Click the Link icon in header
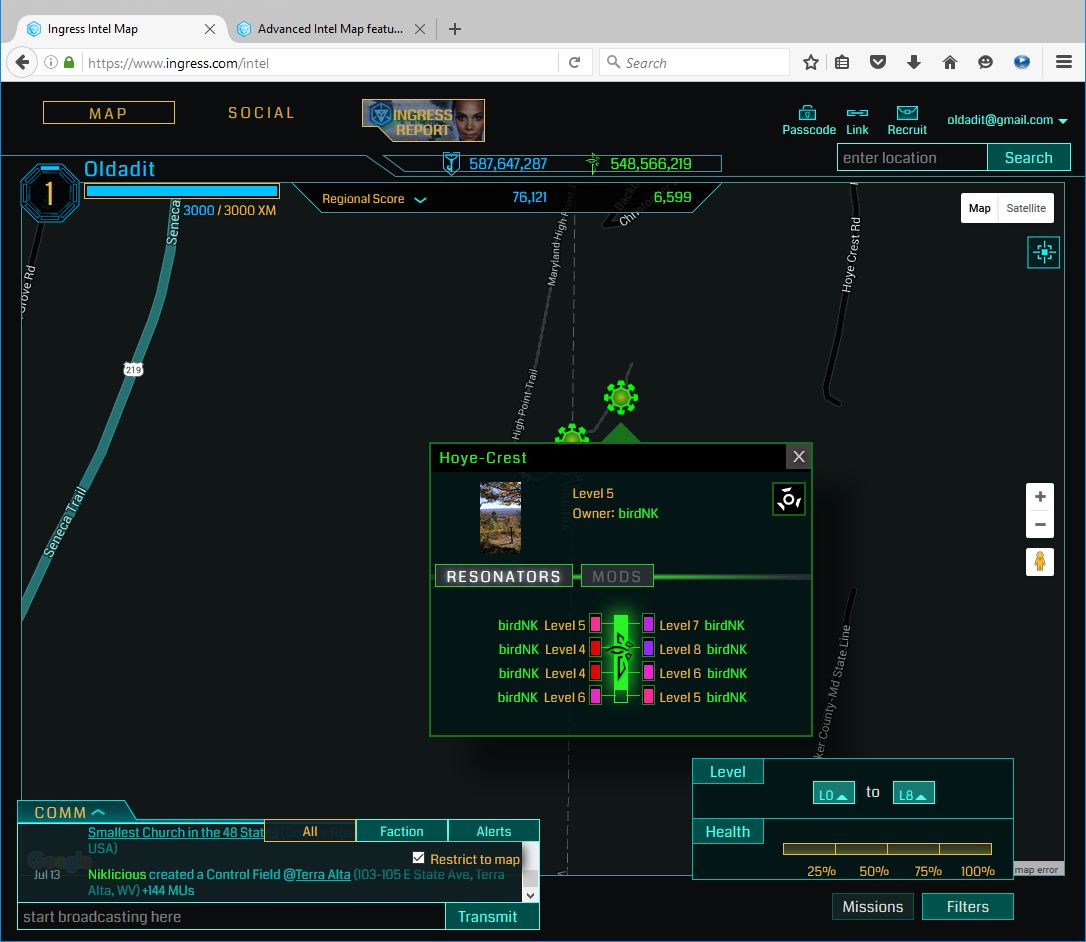This screenshot has height=942, width=1086. click(857, 113)
